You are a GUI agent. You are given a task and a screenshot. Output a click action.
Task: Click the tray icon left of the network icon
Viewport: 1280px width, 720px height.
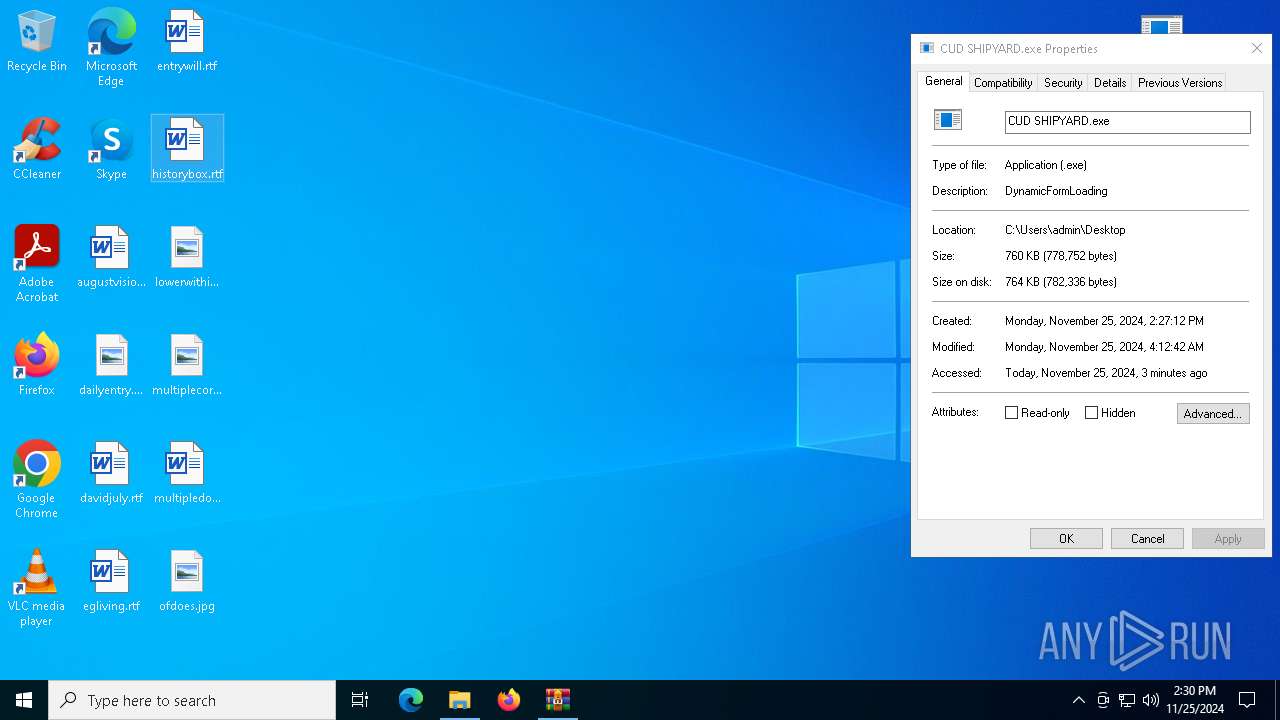coord(1103,700)
